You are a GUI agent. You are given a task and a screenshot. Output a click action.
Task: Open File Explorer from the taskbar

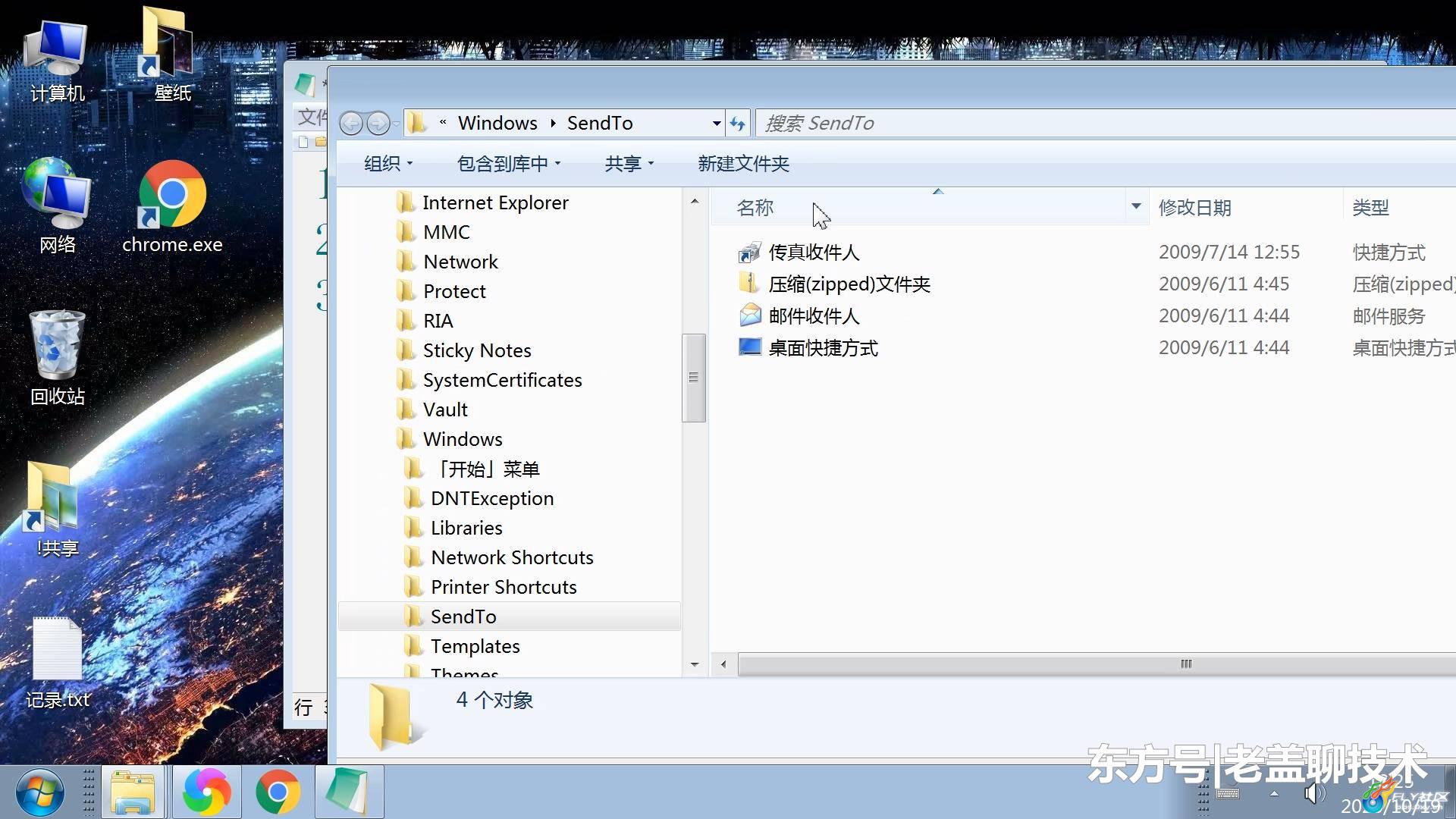point(133,792)
